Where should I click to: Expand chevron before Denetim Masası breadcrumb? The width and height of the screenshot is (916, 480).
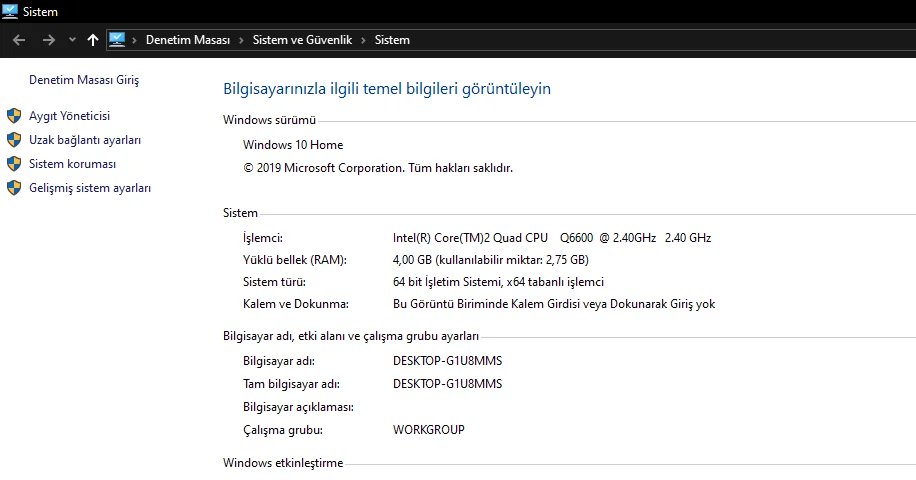(134, 40)
